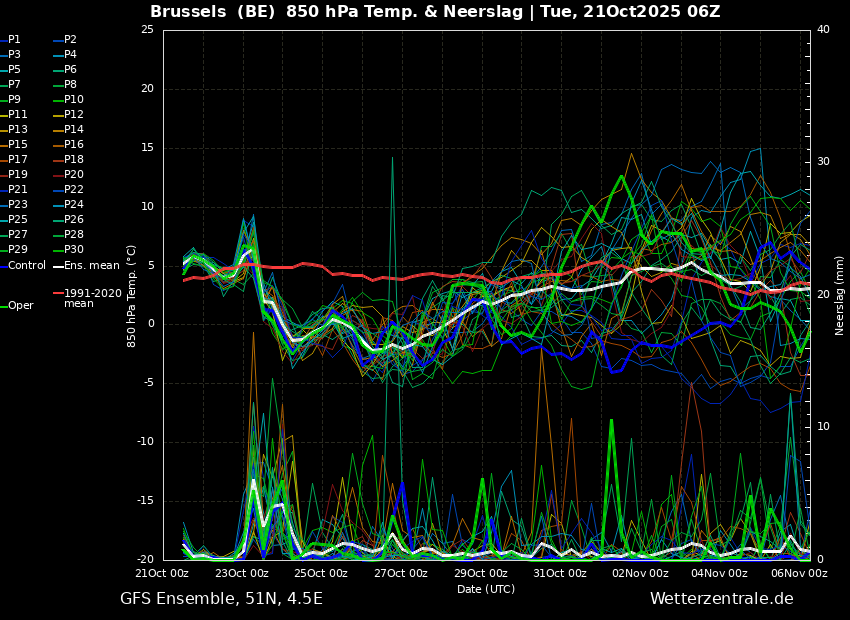Click the chart title Brussels (BE)
The height and width of the screenshot is (620, 850).
213,12
